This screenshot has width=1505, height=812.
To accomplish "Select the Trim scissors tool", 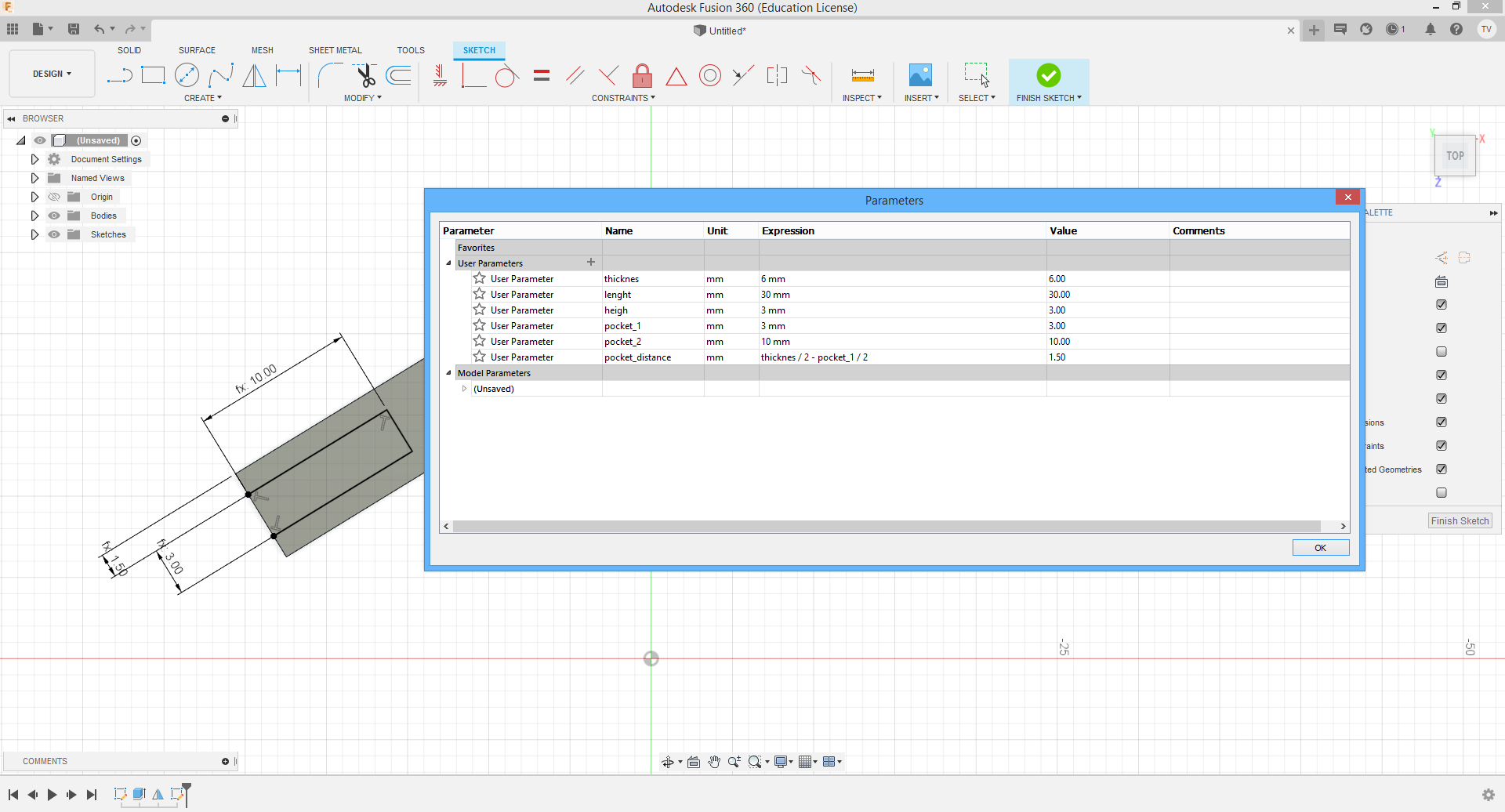I will click(x=365, y=75).
